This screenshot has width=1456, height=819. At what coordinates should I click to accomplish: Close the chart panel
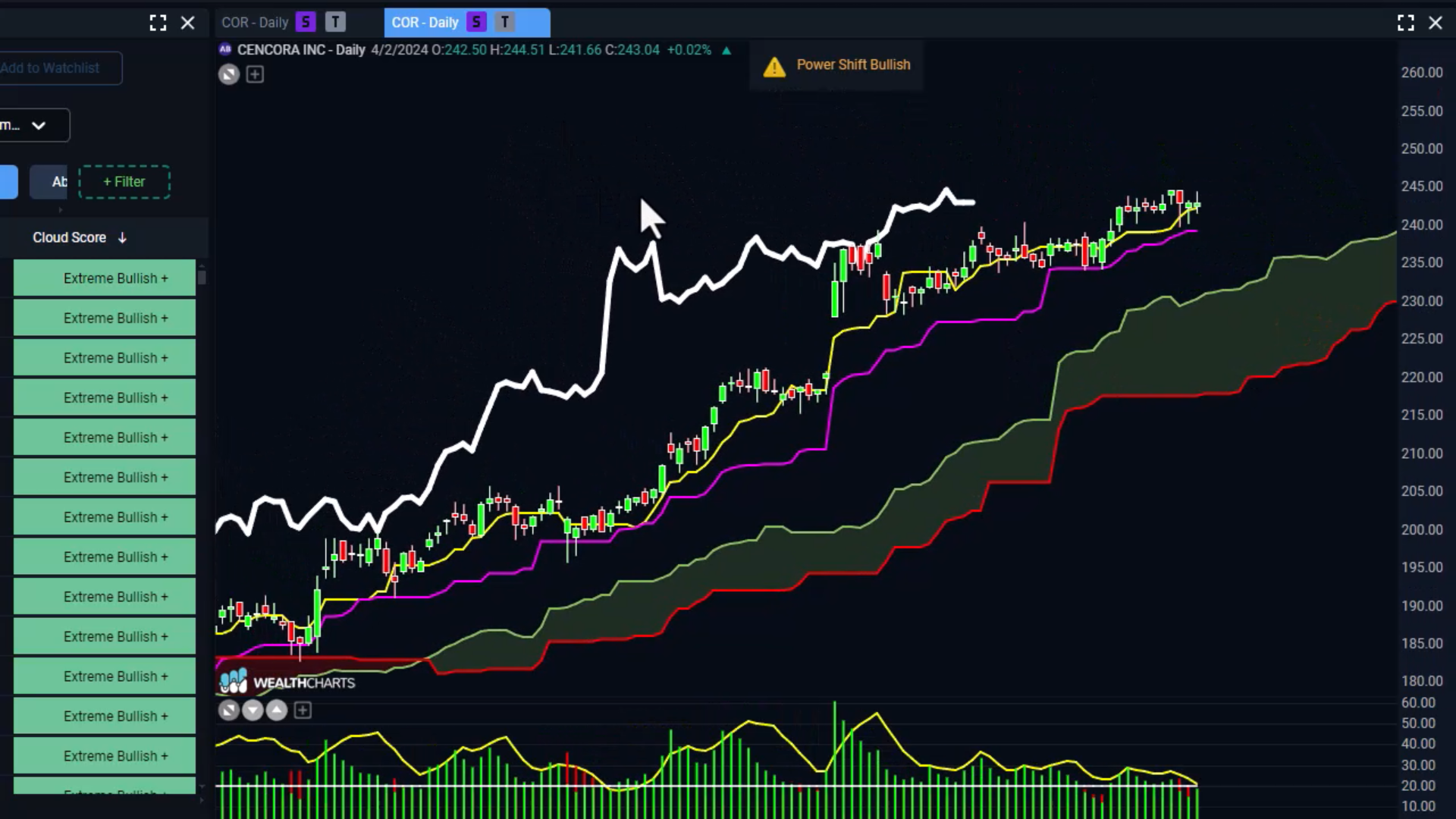tap(1436, 23)
